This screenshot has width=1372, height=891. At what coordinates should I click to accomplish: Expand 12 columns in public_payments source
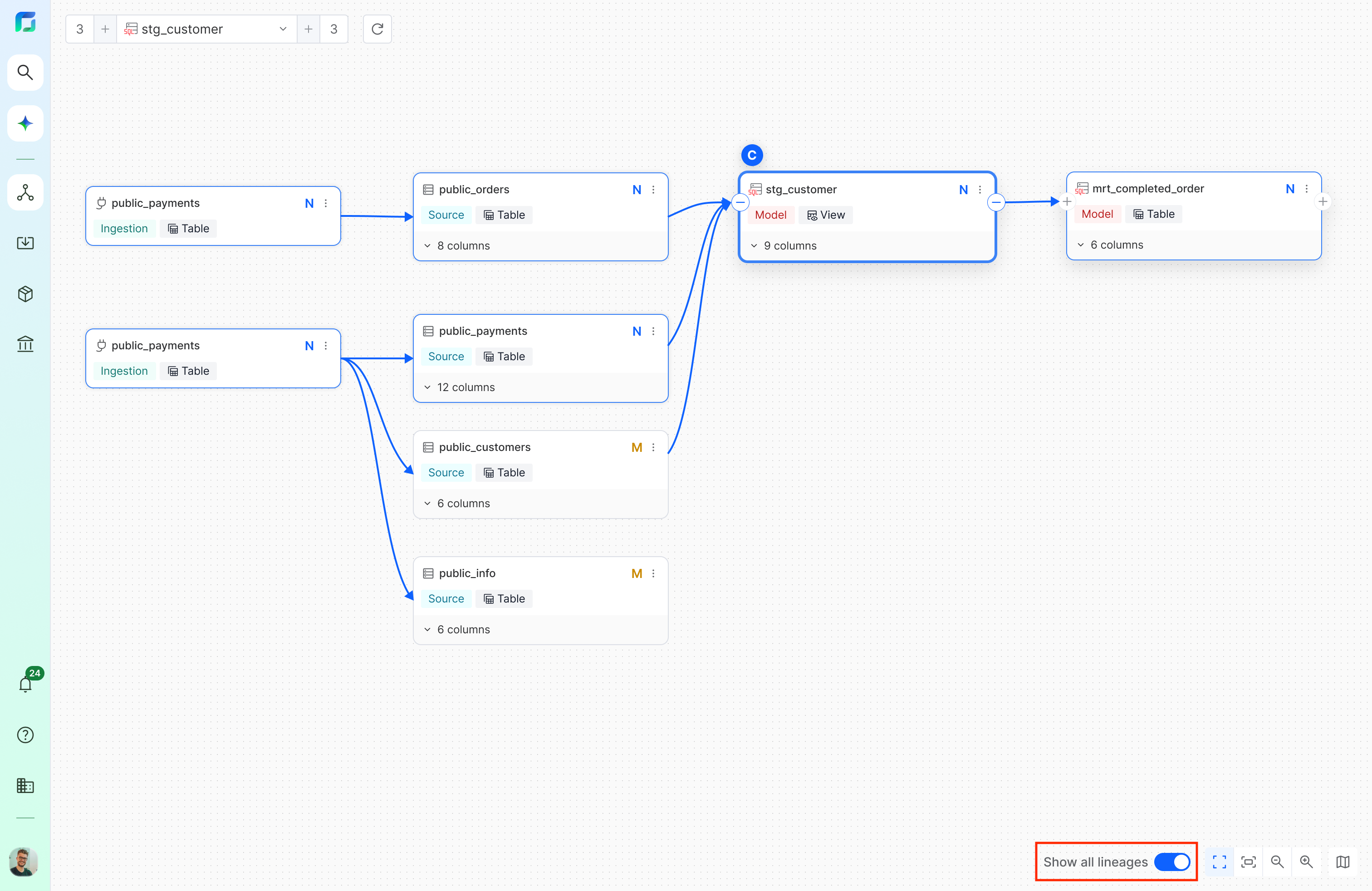coord(460,387)
